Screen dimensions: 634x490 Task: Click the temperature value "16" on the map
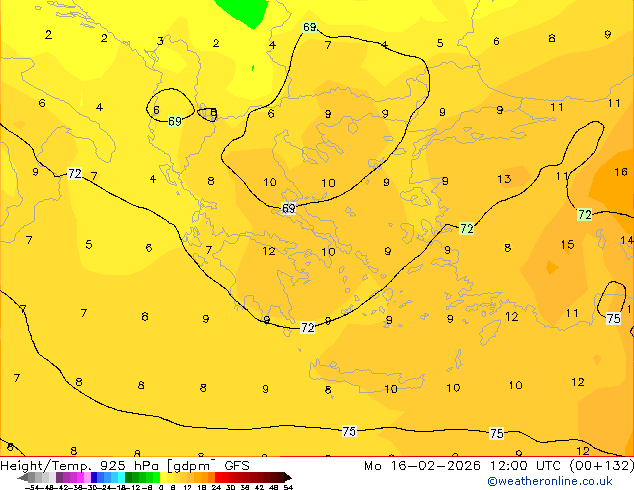point(621,172)
